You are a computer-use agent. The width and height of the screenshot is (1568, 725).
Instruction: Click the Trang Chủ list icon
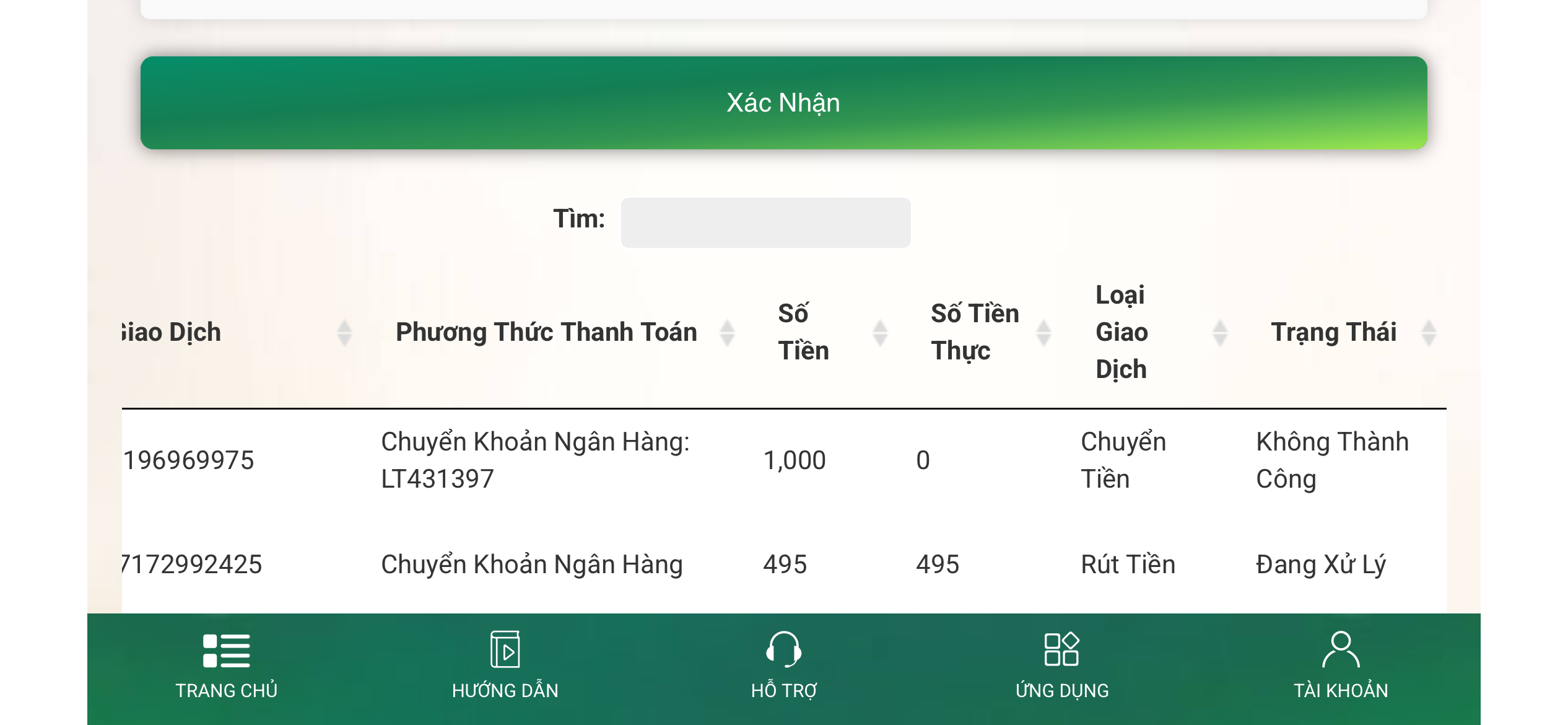coord(226,650)
